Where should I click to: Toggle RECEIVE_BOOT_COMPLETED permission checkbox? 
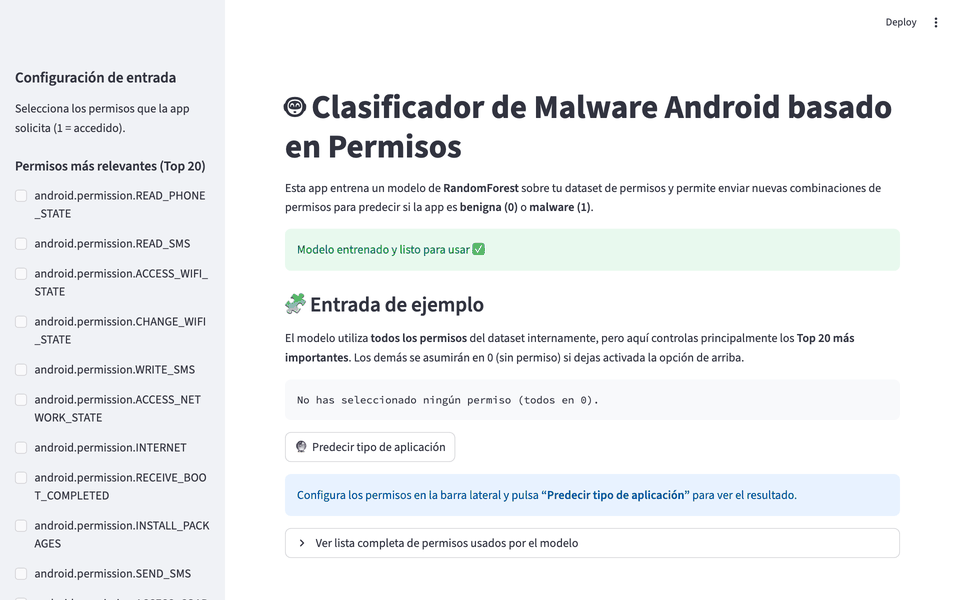point(21,478)
